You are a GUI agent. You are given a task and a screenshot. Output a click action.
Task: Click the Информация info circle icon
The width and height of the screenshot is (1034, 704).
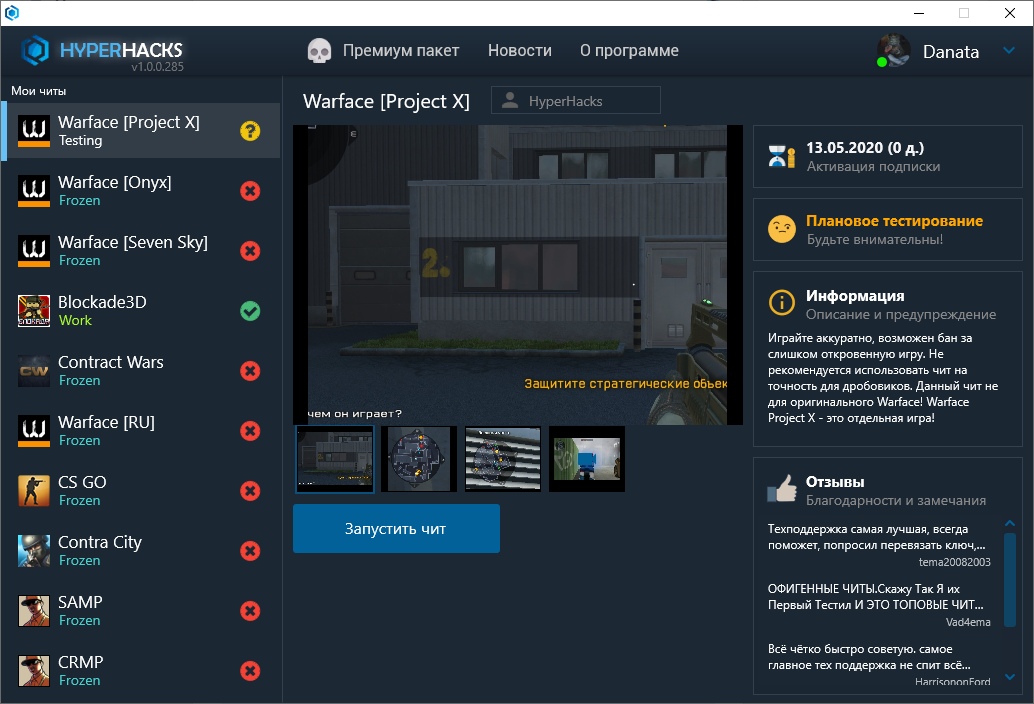point(781,303)
